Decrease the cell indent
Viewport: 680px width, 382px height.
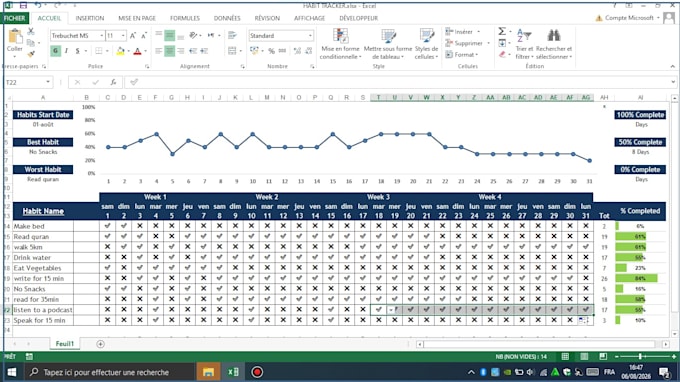pyautogui.click(x=193, y=51)
